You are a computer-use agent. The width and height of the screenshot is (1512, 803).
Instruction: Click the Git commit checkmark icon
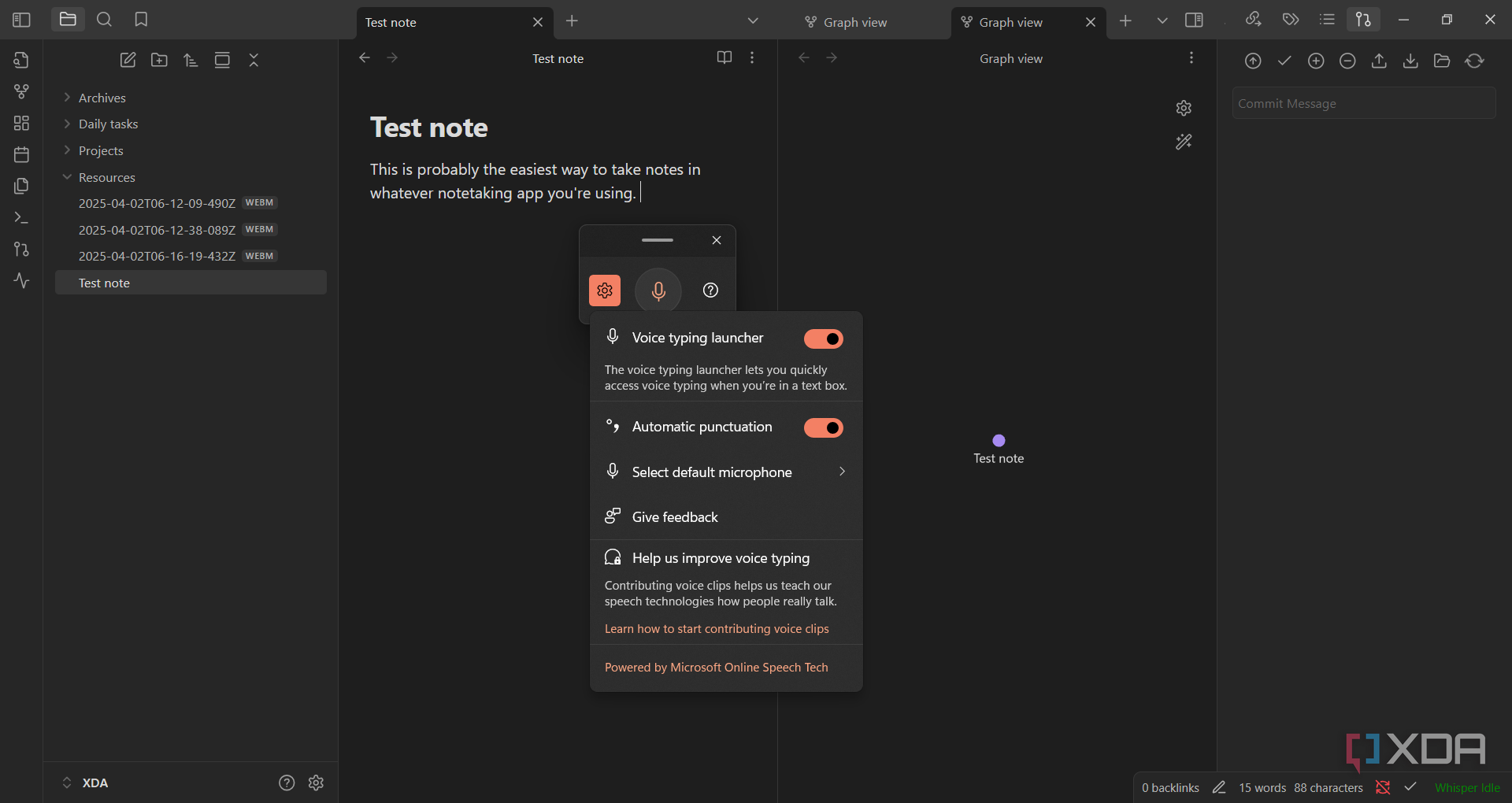[1284, 61]
